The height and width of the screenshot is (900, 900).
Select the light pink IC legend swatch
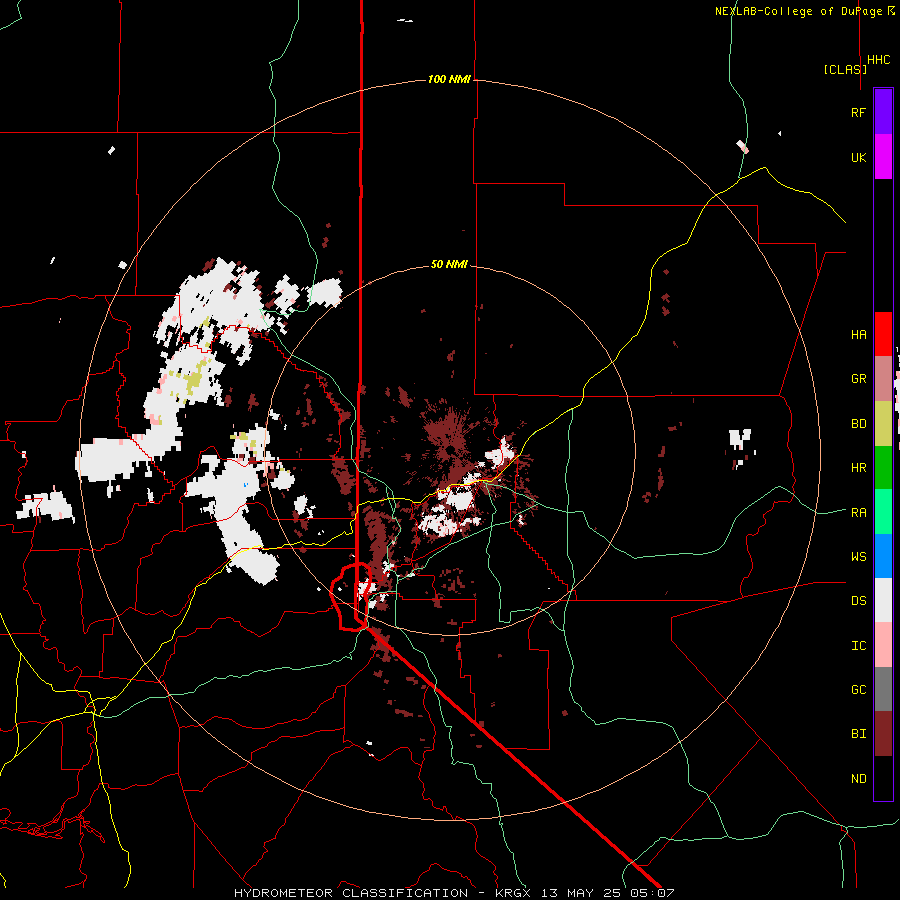tap(883, 645)
